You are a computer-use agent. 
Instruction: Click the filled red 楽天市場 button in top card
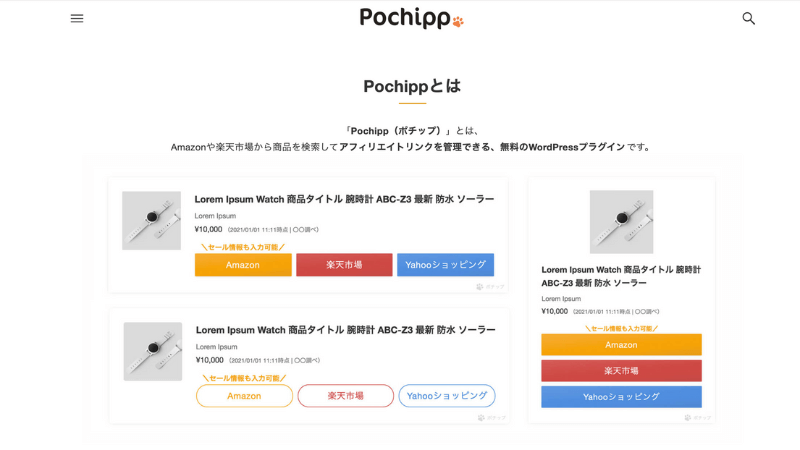[x=344, y=265]
